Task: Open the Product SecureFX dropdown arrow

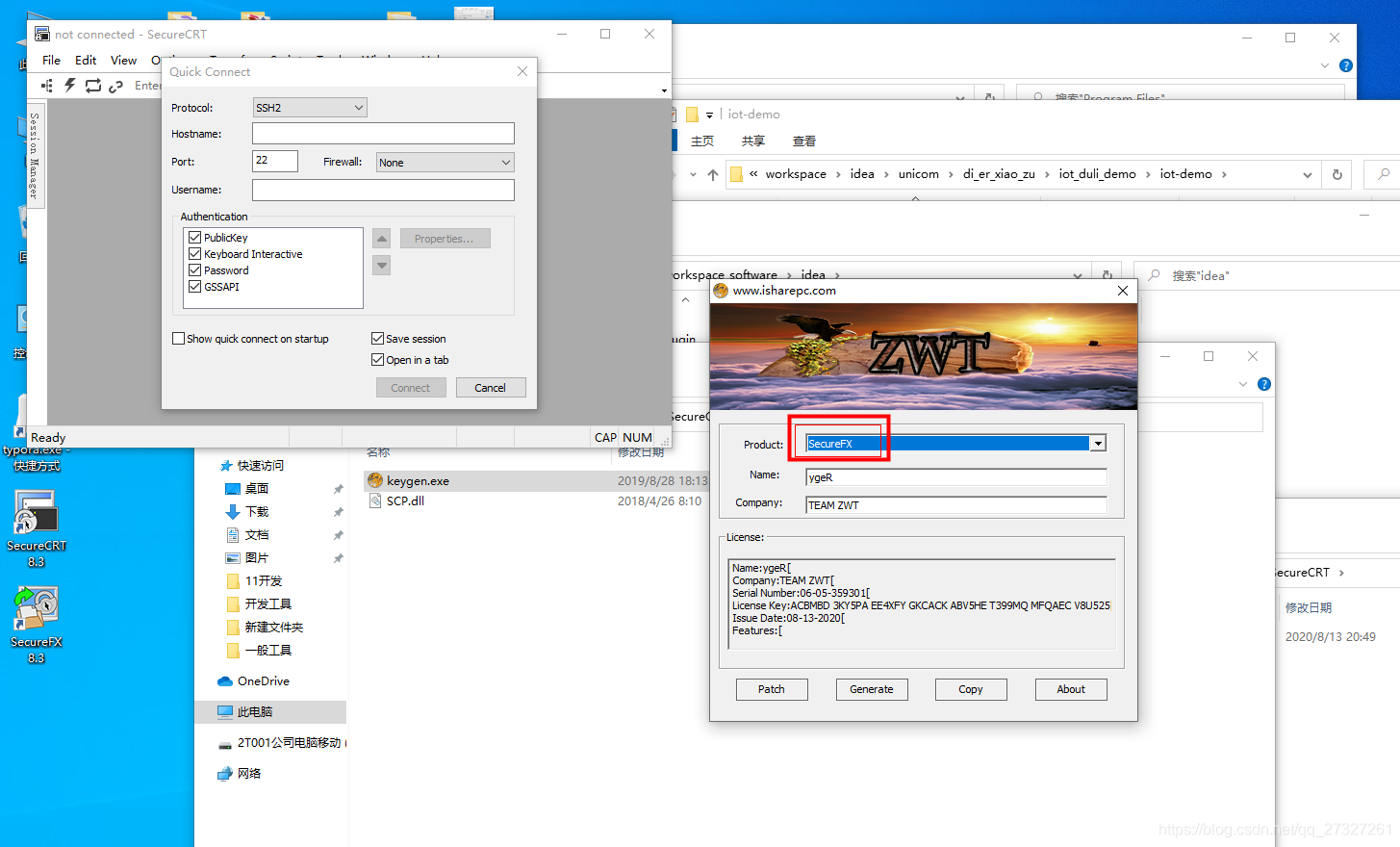Action: [x=1098, y=444]
